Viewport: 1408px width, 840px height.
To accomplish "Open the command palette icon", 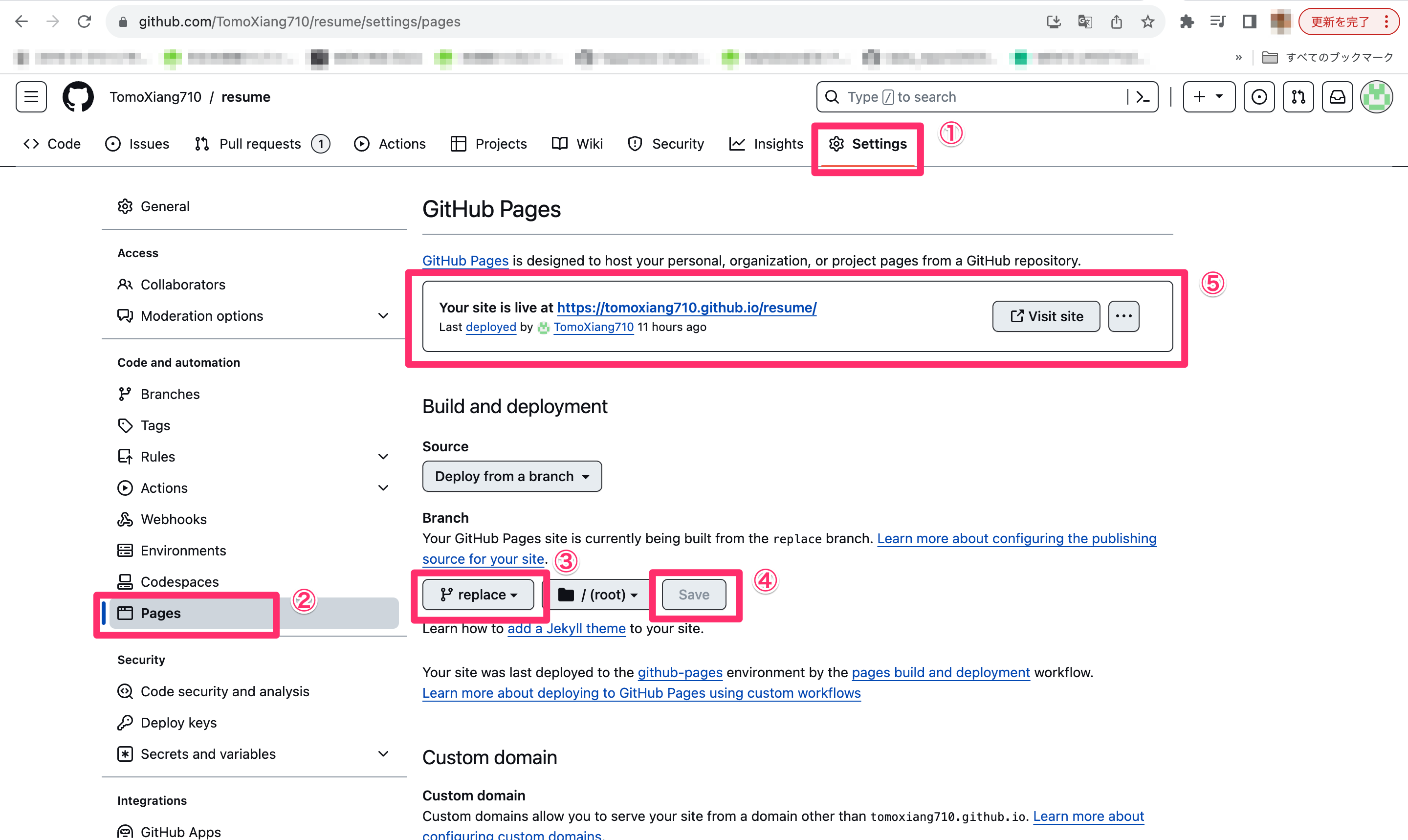I will [1143, 97].
